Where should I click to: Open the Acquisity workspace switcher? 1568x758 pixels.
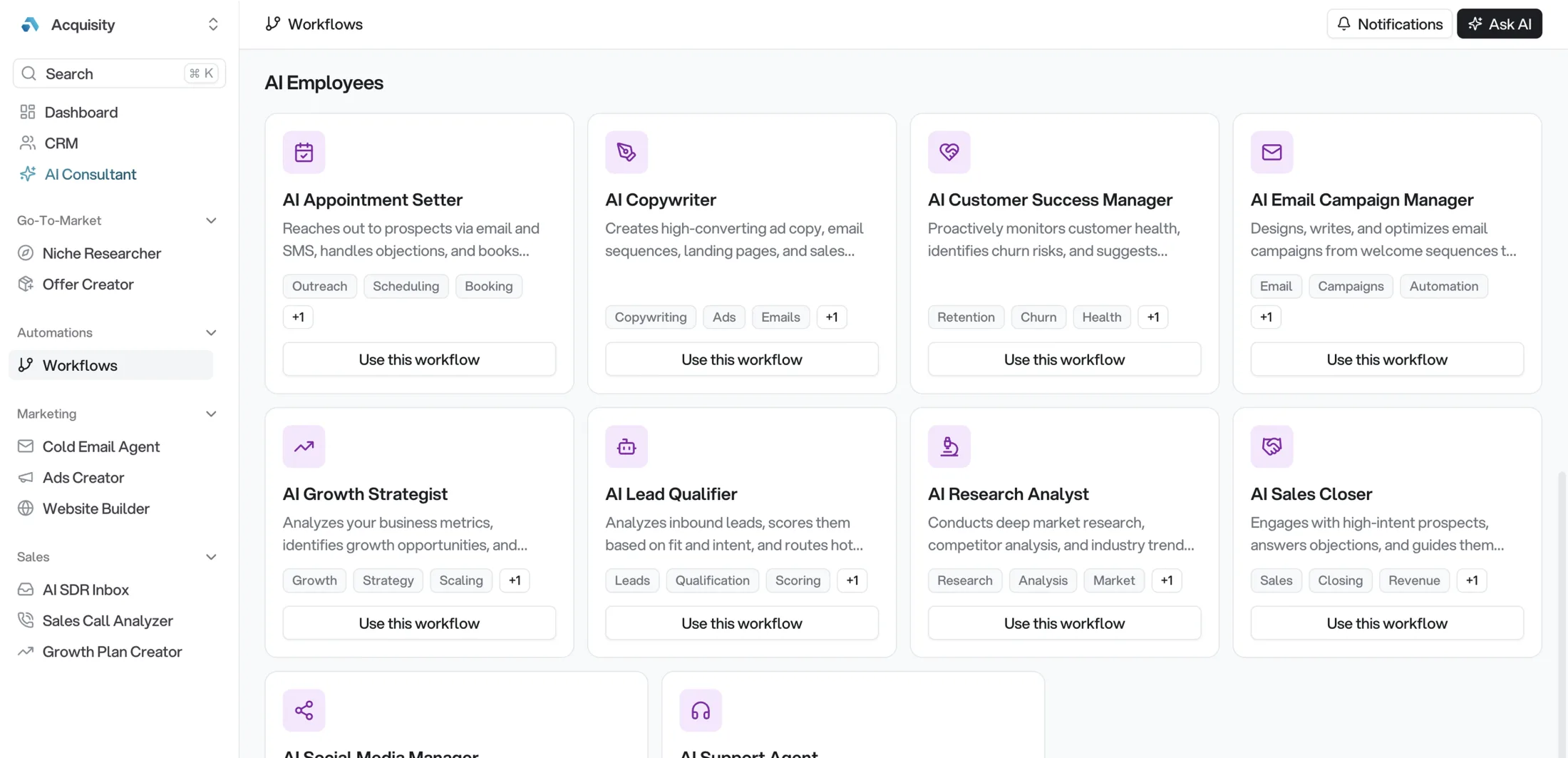coord(213,24)
